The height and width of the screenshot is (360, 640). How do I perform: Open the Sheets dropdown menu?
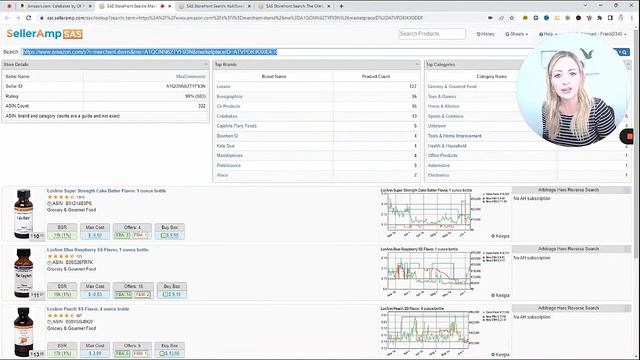(517, 34)
